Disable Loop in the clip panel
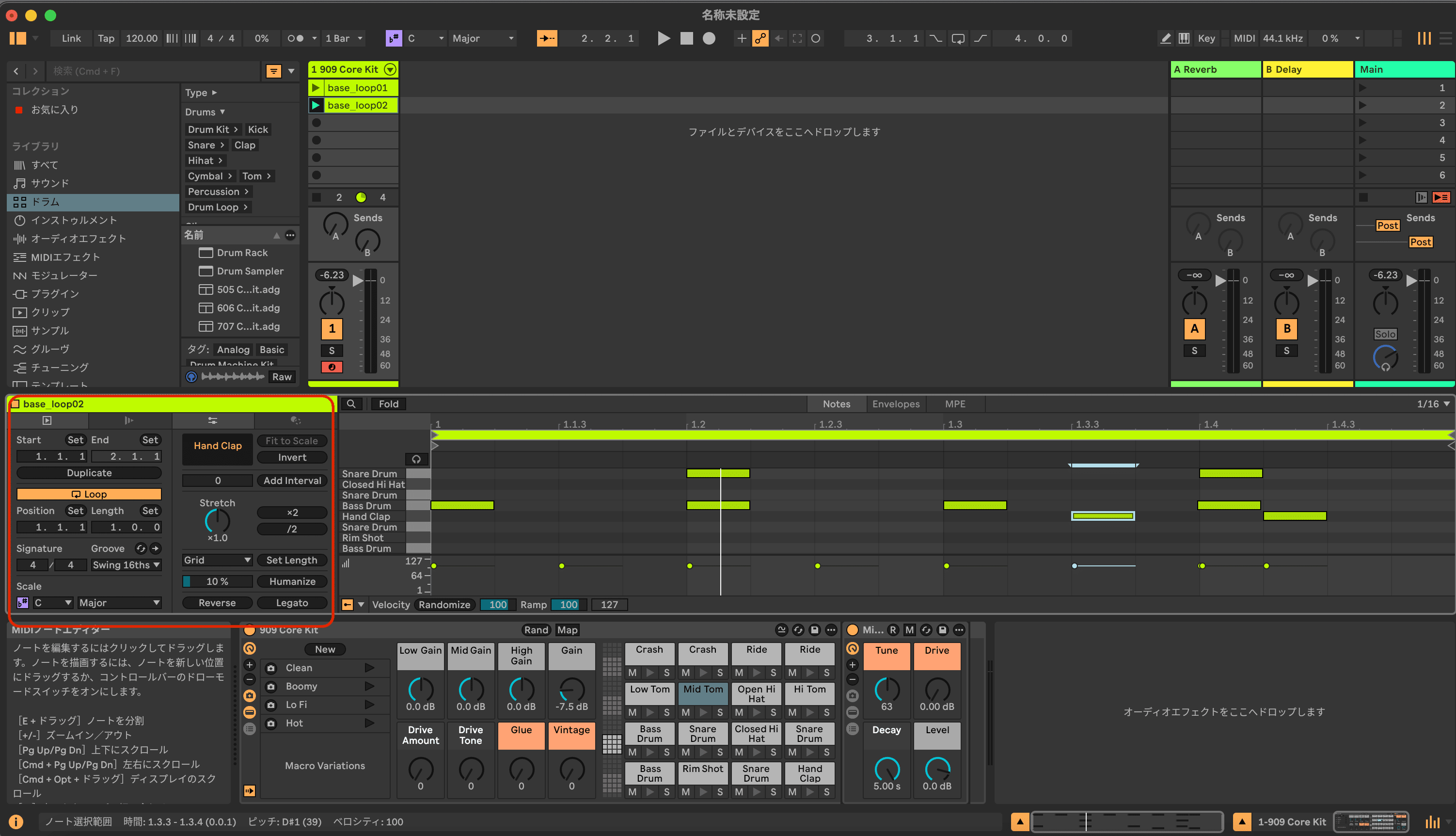 pos(89,494)
